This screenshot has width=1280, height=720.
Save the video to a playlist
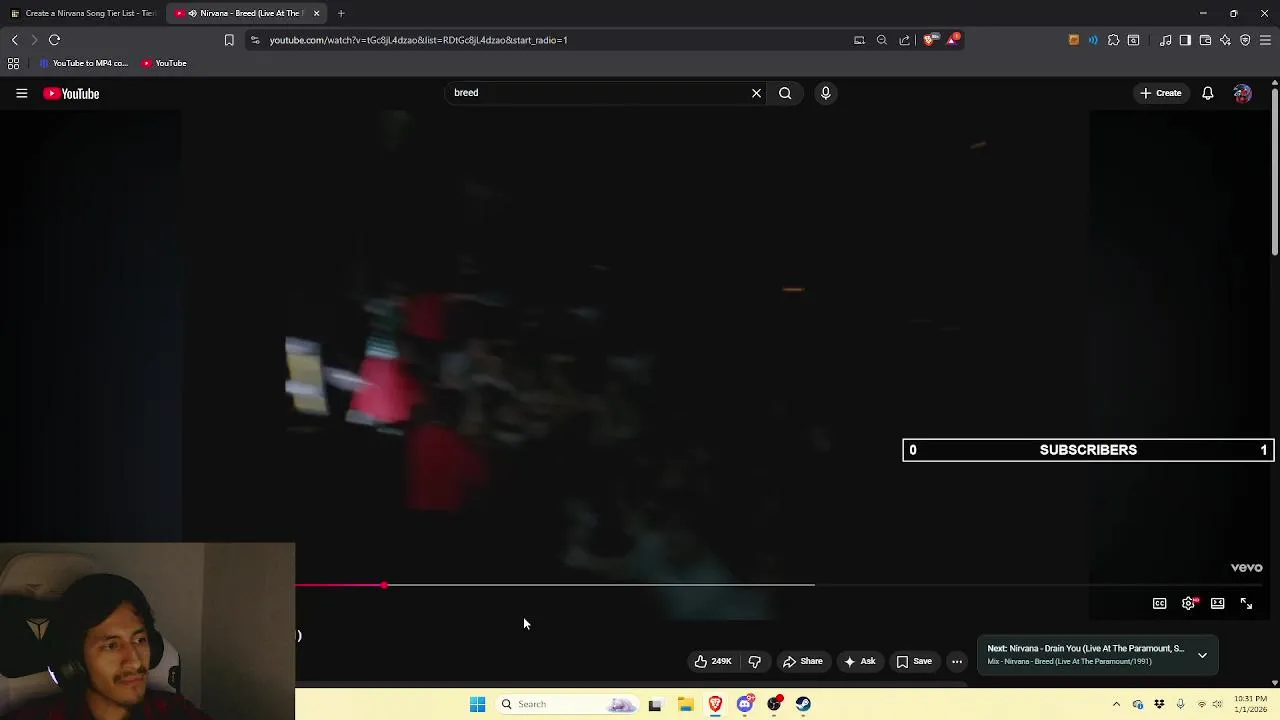tap(914, 661)
